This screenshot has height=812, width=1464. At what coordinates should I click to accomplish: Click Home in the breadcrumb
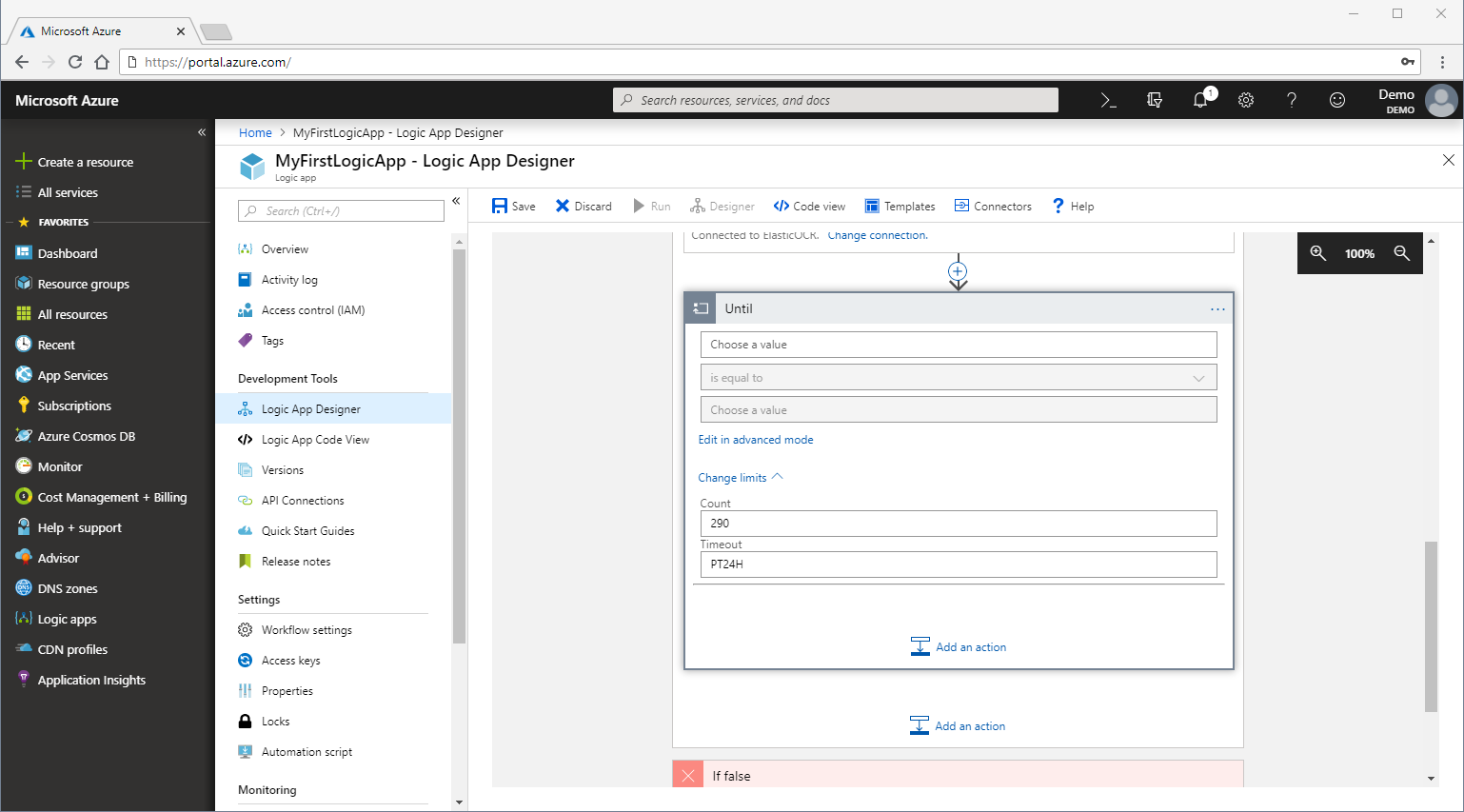tap(255, 132)
